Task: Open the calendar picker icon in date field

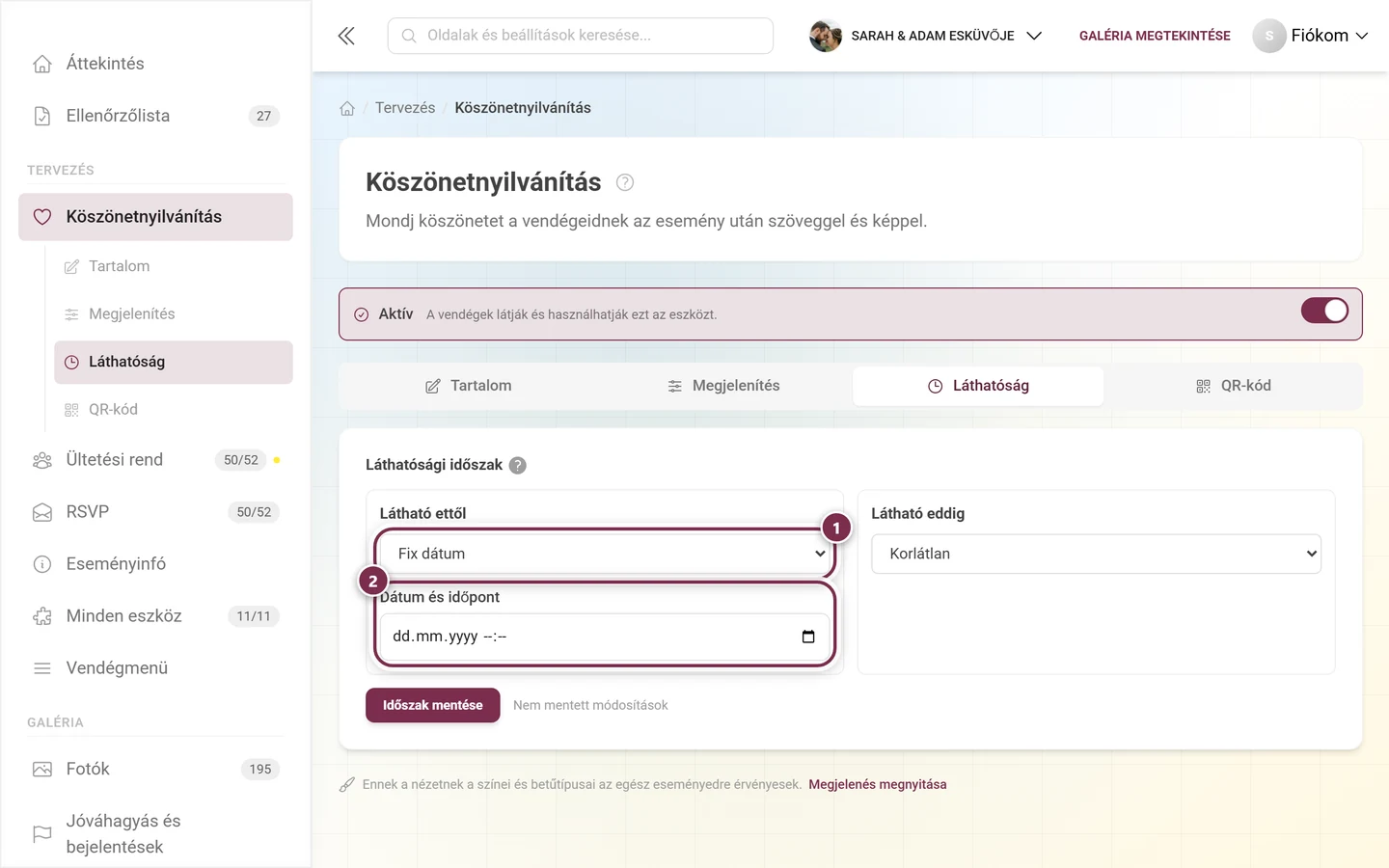Action: coord(808,637)
